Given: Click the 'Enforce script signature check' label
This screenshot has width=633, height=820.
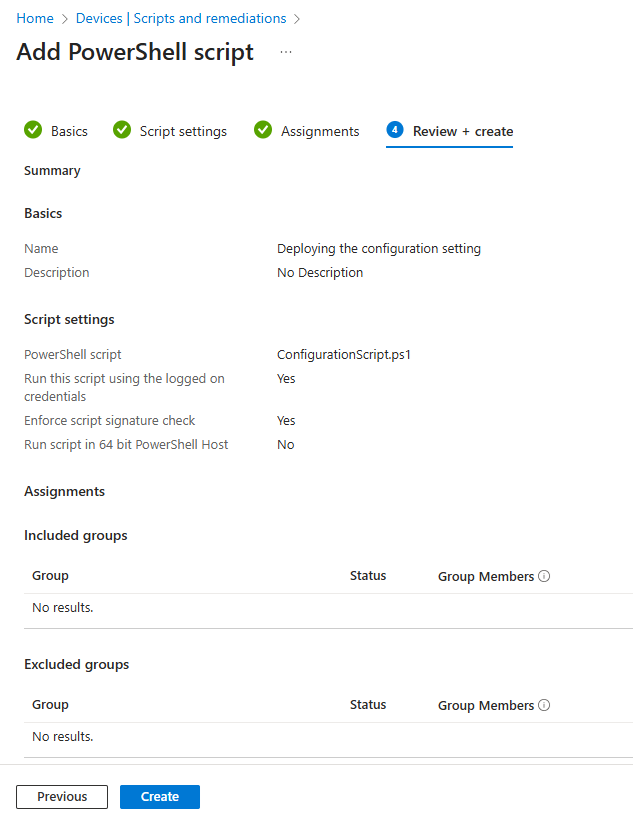Looking at the screenshot, I should pos(109,420).
